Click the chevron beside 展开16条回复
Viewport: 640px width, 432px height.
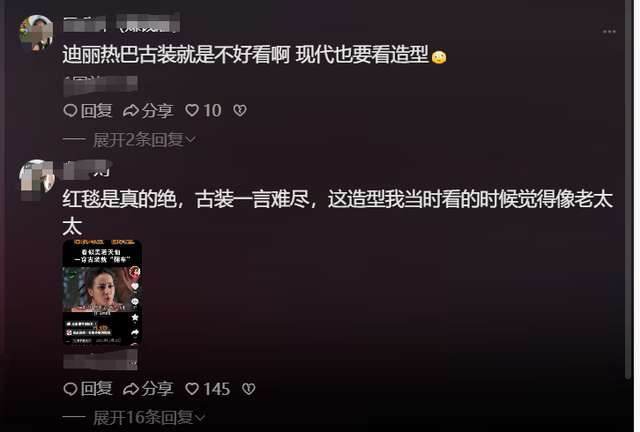(200, 418)
